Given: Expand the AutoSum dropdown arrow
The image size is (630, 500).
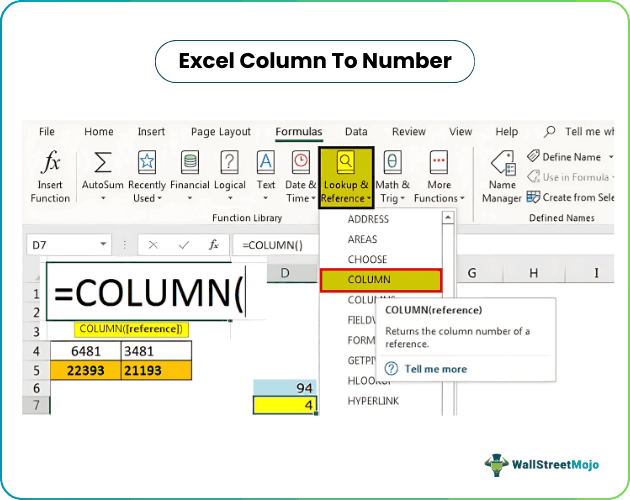Looking at the screenshot, I should pos(103,198).
